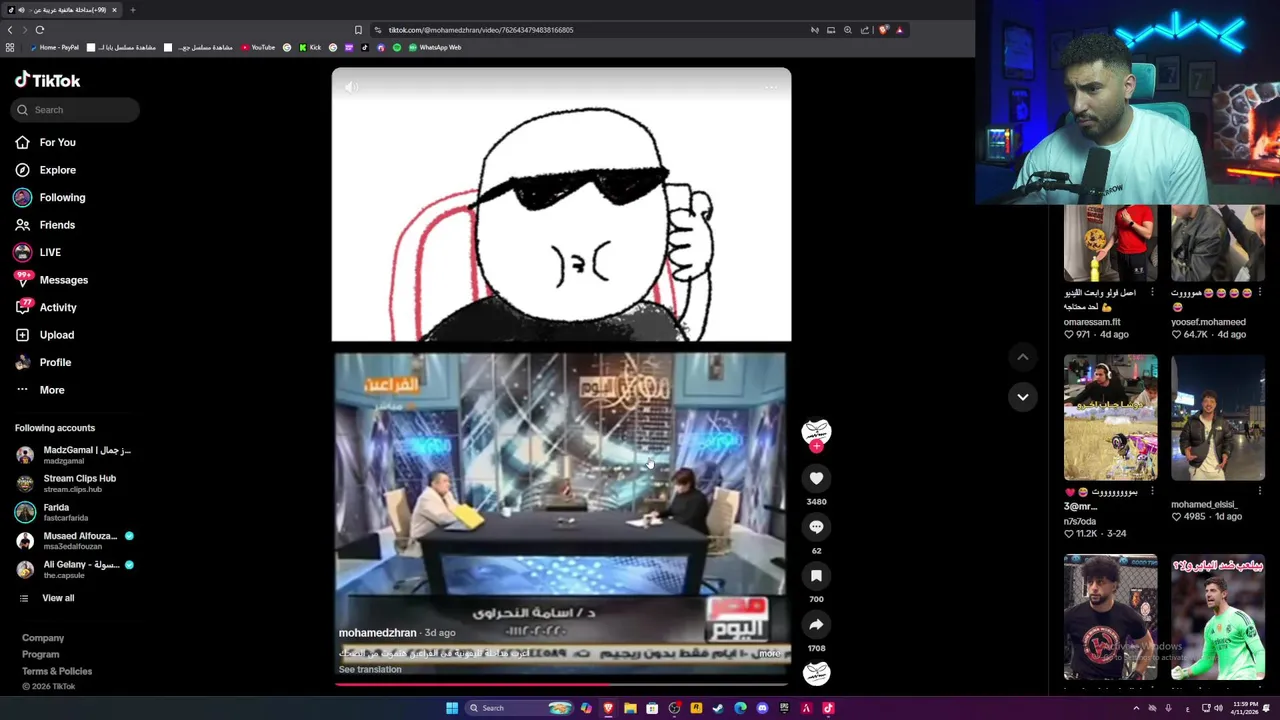Click the TikTok logo
Viewport: 1280px width, 720px height.
coord(47,80)
